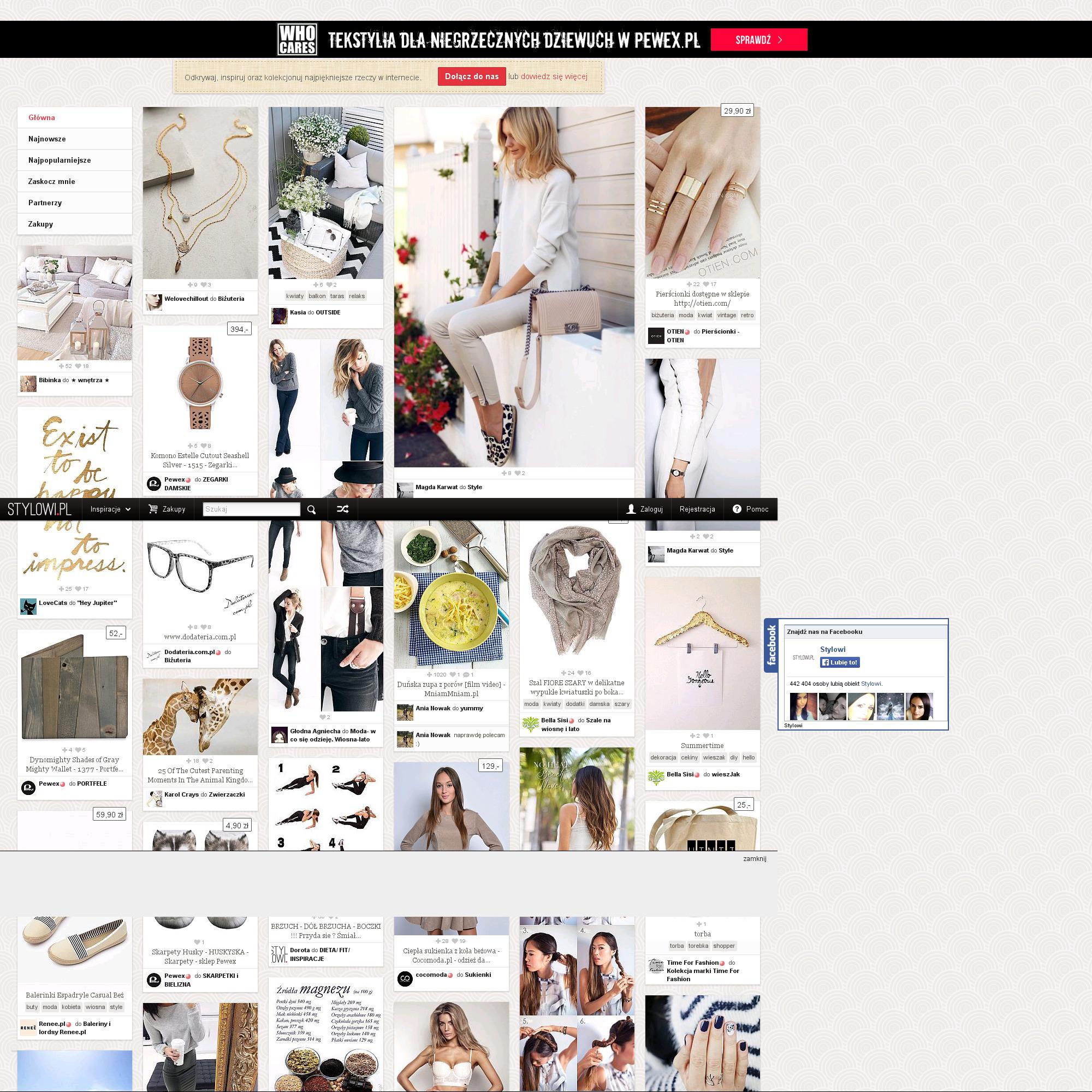Expand the Inspiracje dropdown menu

coord(110,509)
